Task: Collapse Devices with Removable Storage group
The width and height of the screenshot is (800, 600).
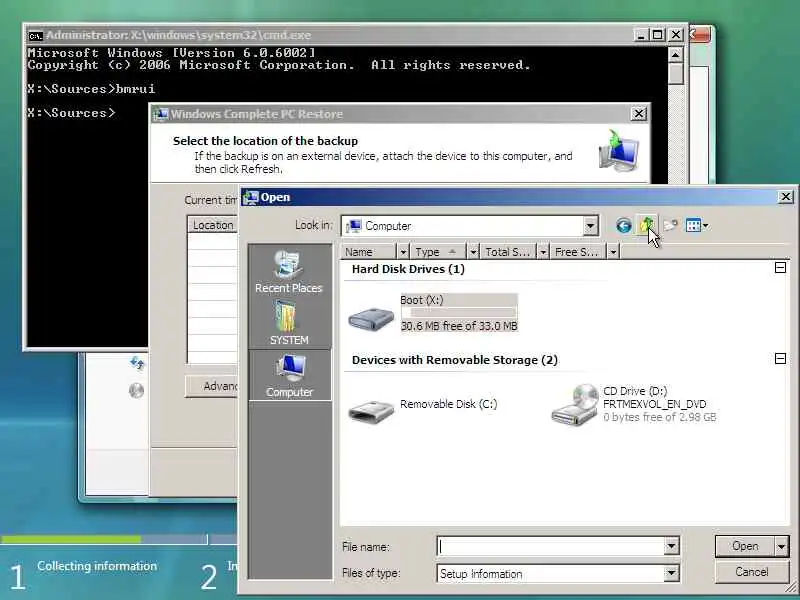Action: coord(780,358)
